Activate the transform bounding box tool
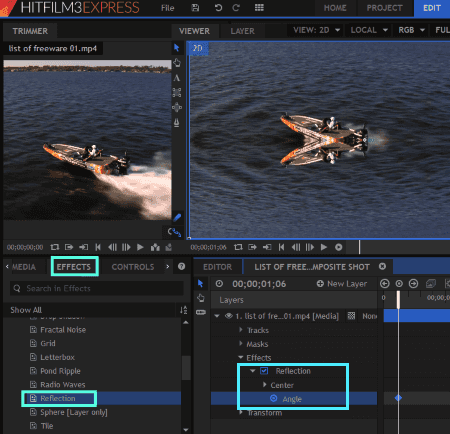The width and height of the screenshot is (450, 434). [177, 93]
